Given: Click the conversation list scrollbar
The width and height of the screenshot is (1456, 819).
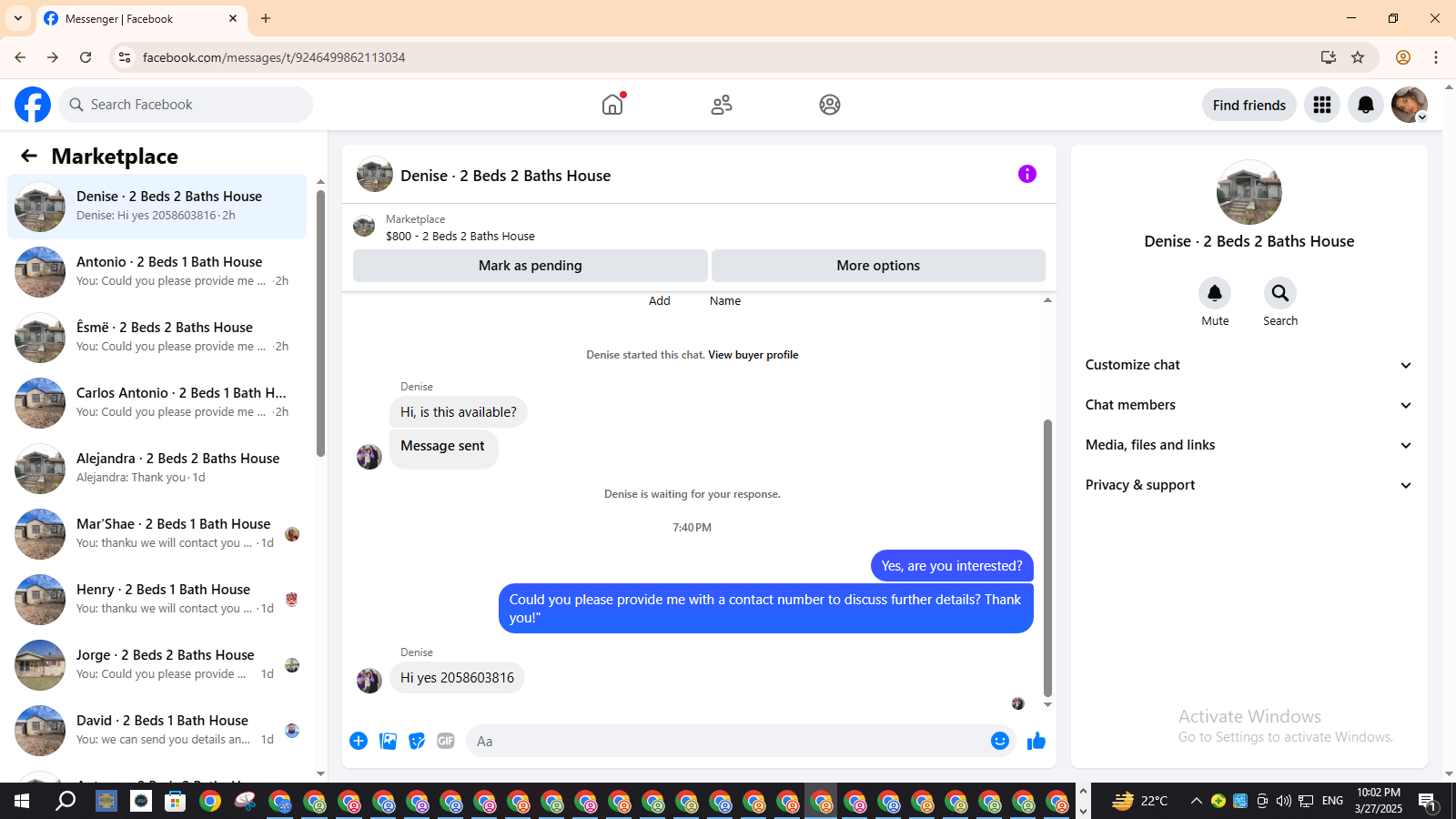Looking at the screenshot, I should (x=320, y=323).
